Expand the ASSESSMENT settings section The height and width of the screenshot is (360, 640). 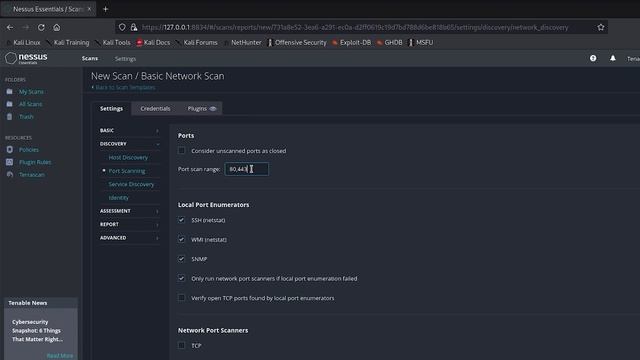[129, 211]
